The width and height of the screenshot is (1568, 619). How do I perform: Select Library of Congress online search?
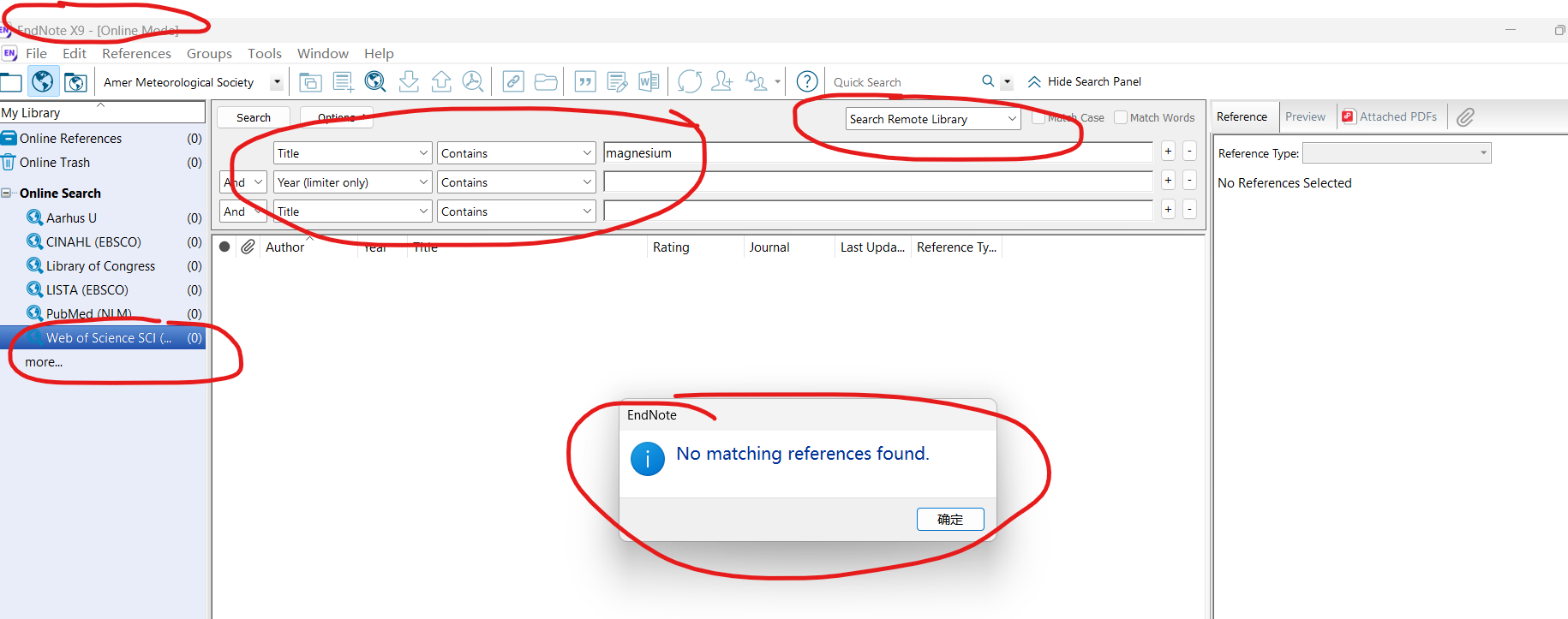point(103,266)
